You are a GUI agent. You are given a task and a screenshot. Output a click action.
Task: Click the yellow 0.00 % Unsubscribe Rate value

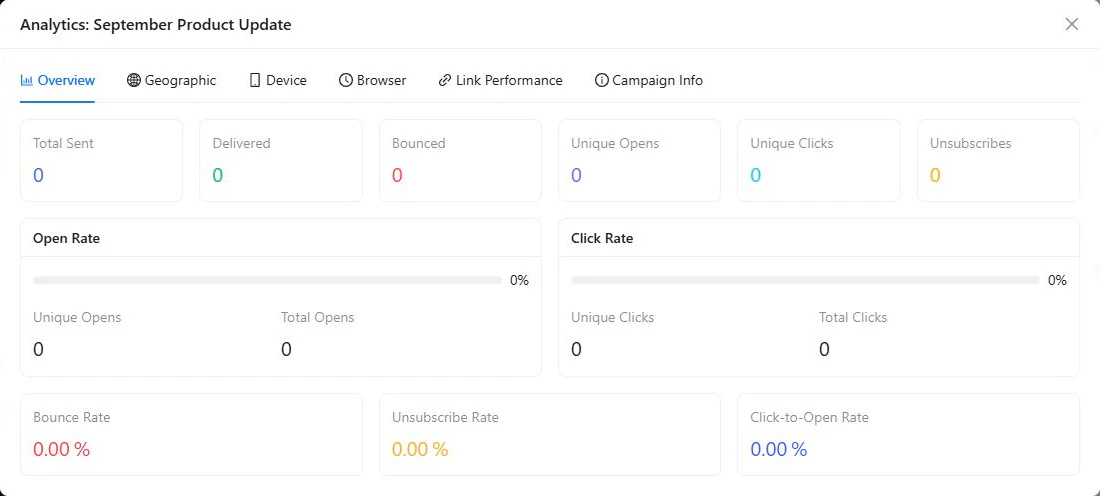(x=420, y=450)
